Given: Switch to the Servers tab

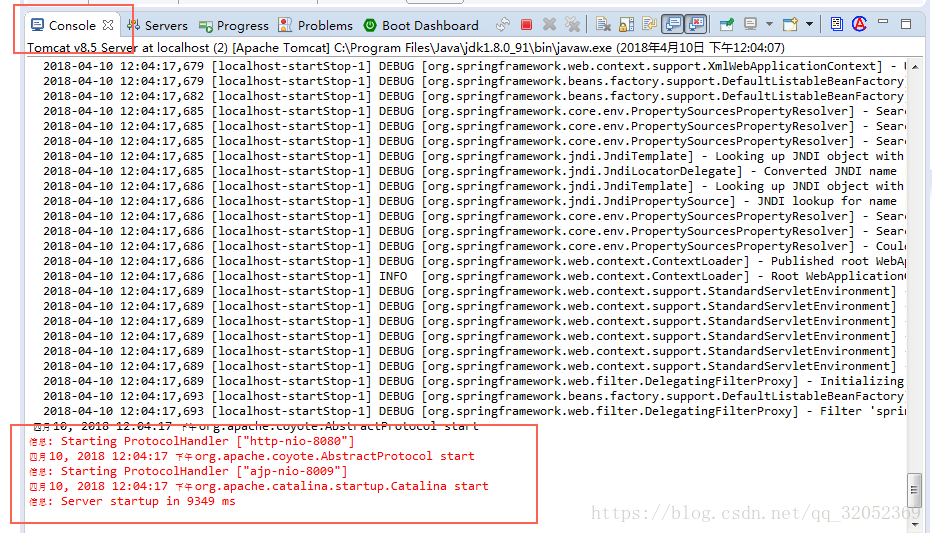Looking at the screenshot, I should [x=157, y=26].
